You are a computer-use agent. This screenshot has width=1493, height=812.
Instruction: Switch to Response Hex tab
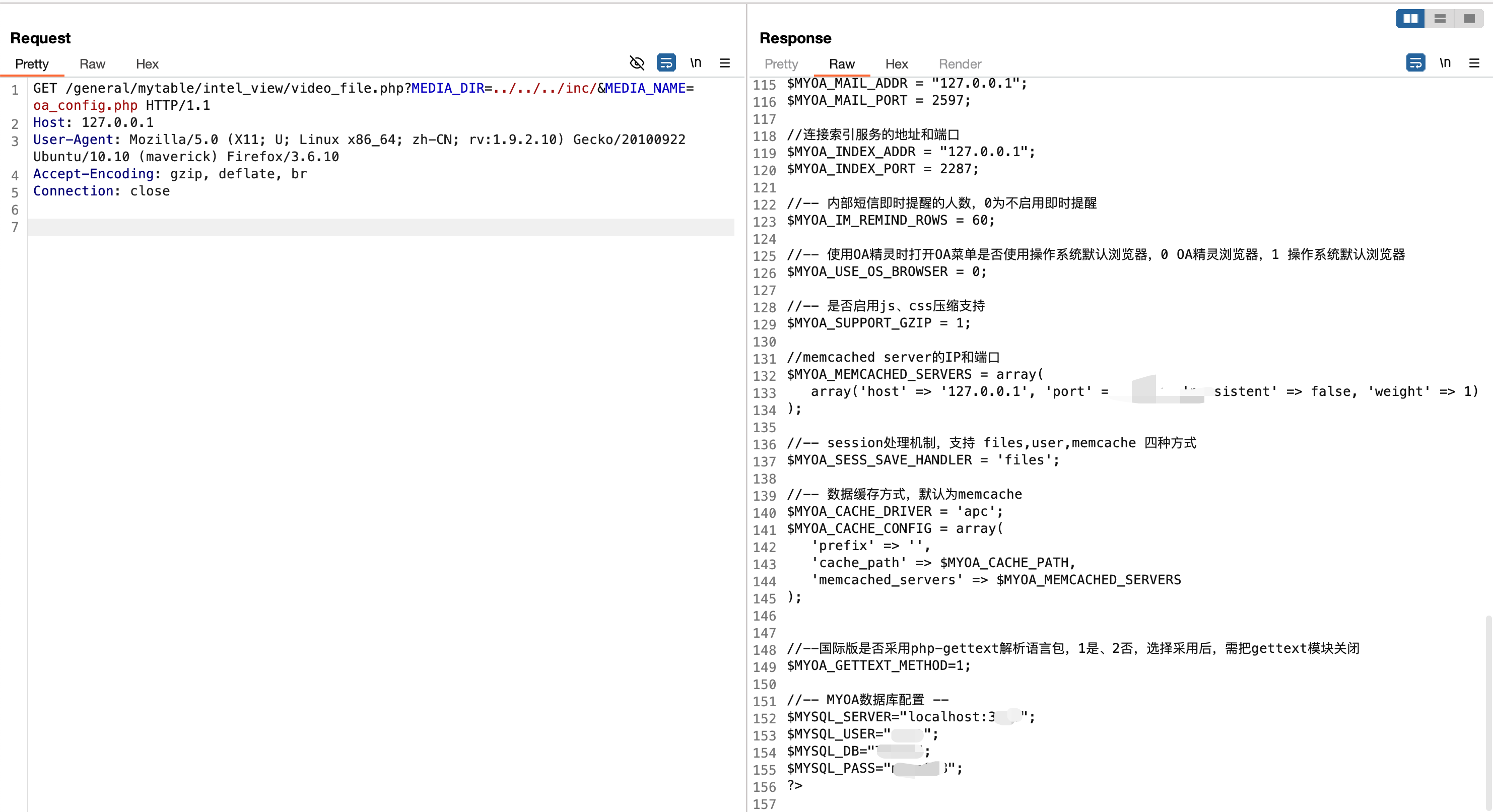pyautogui.click(x=897, y=64)
